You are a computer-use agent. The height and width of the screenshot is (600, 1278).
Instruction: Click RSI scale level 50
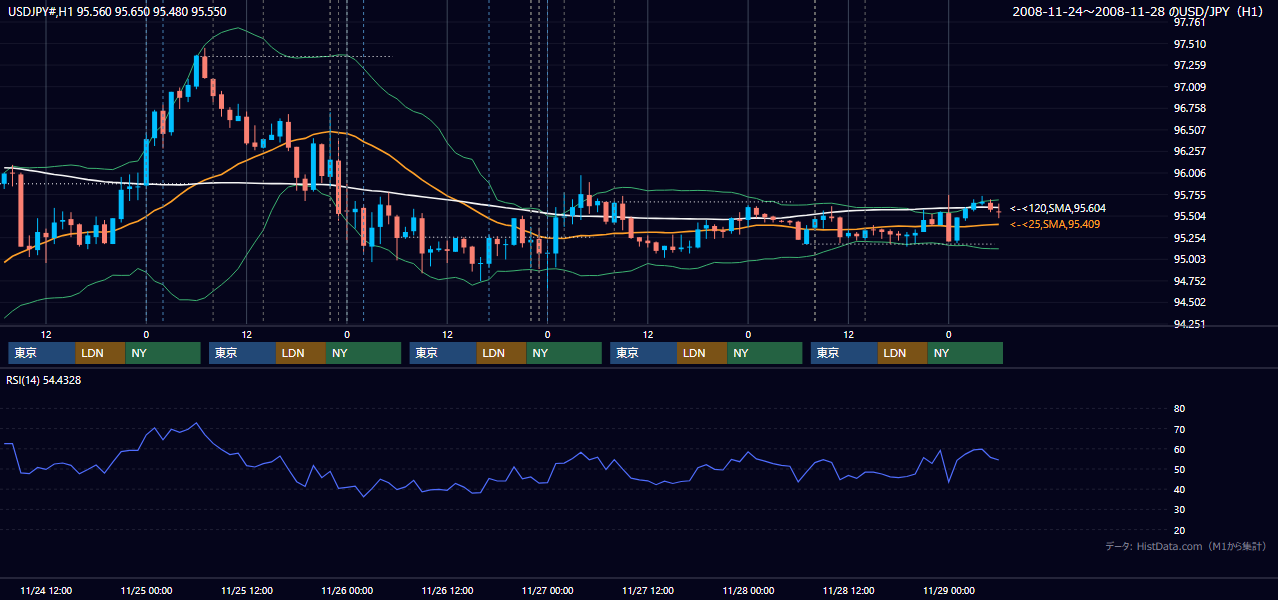coord(1179,469)
